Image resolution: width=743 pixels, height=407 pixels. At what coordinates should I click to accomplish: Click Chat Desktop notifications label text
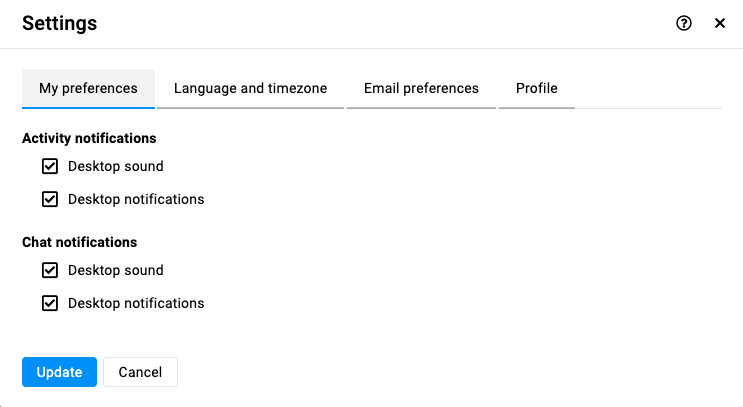point(136,303)
